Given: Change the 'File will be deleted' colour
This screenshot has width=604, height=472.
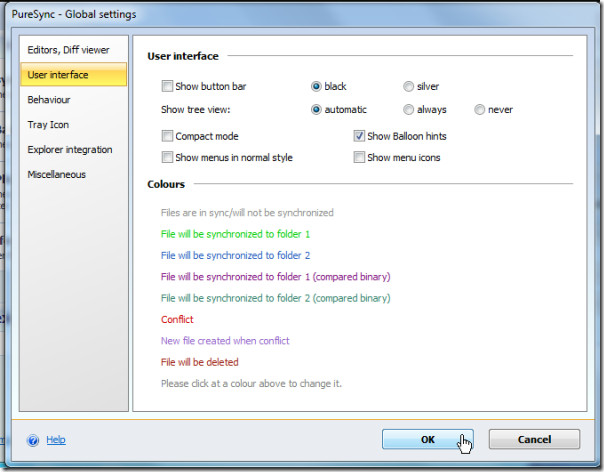Looking at the screenshot, I should [200, 362].
